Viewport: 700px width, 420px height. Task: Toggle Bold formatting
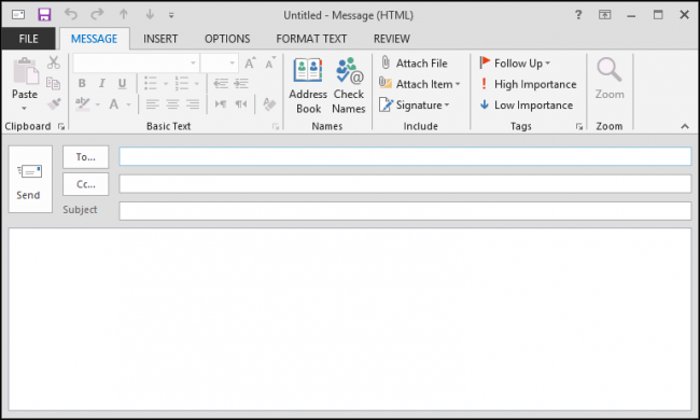point(82,83)
